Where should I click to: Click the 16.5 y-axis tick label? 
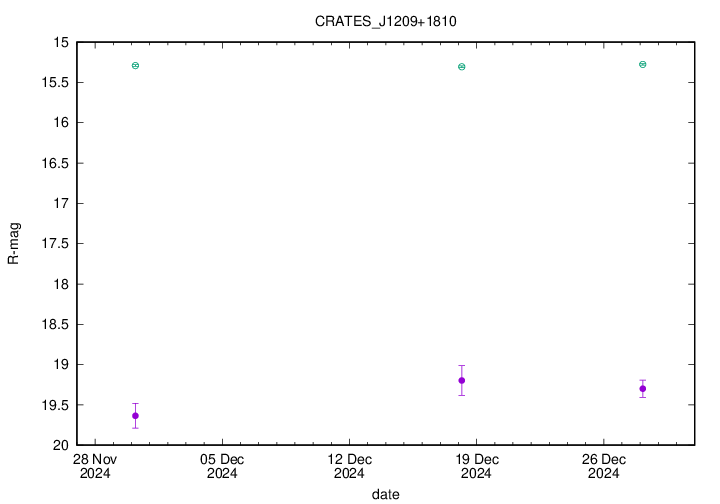(55, 163)
